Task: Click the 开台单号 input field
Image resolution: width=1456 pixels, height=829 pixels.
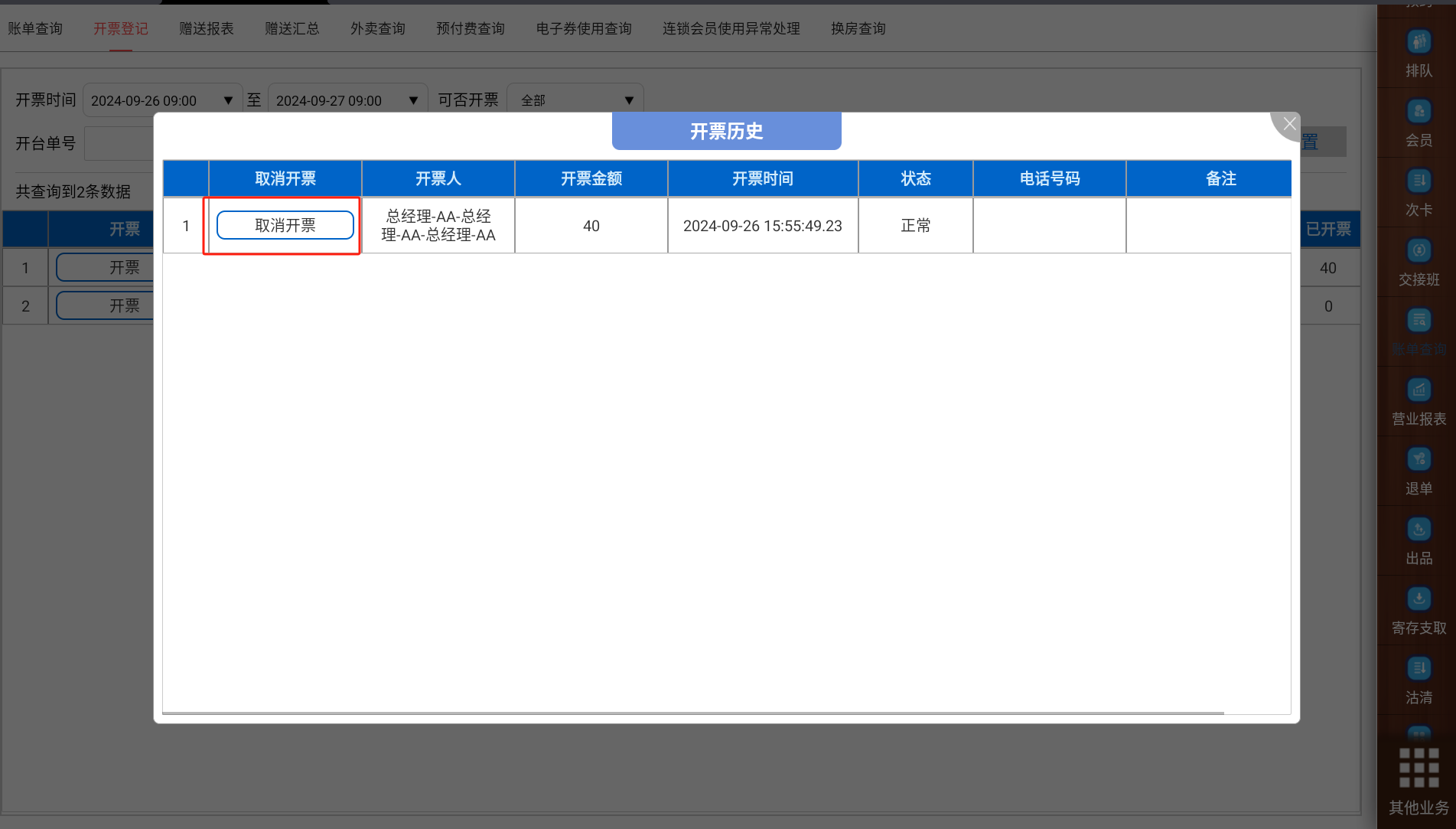Action: coord(119,143)
